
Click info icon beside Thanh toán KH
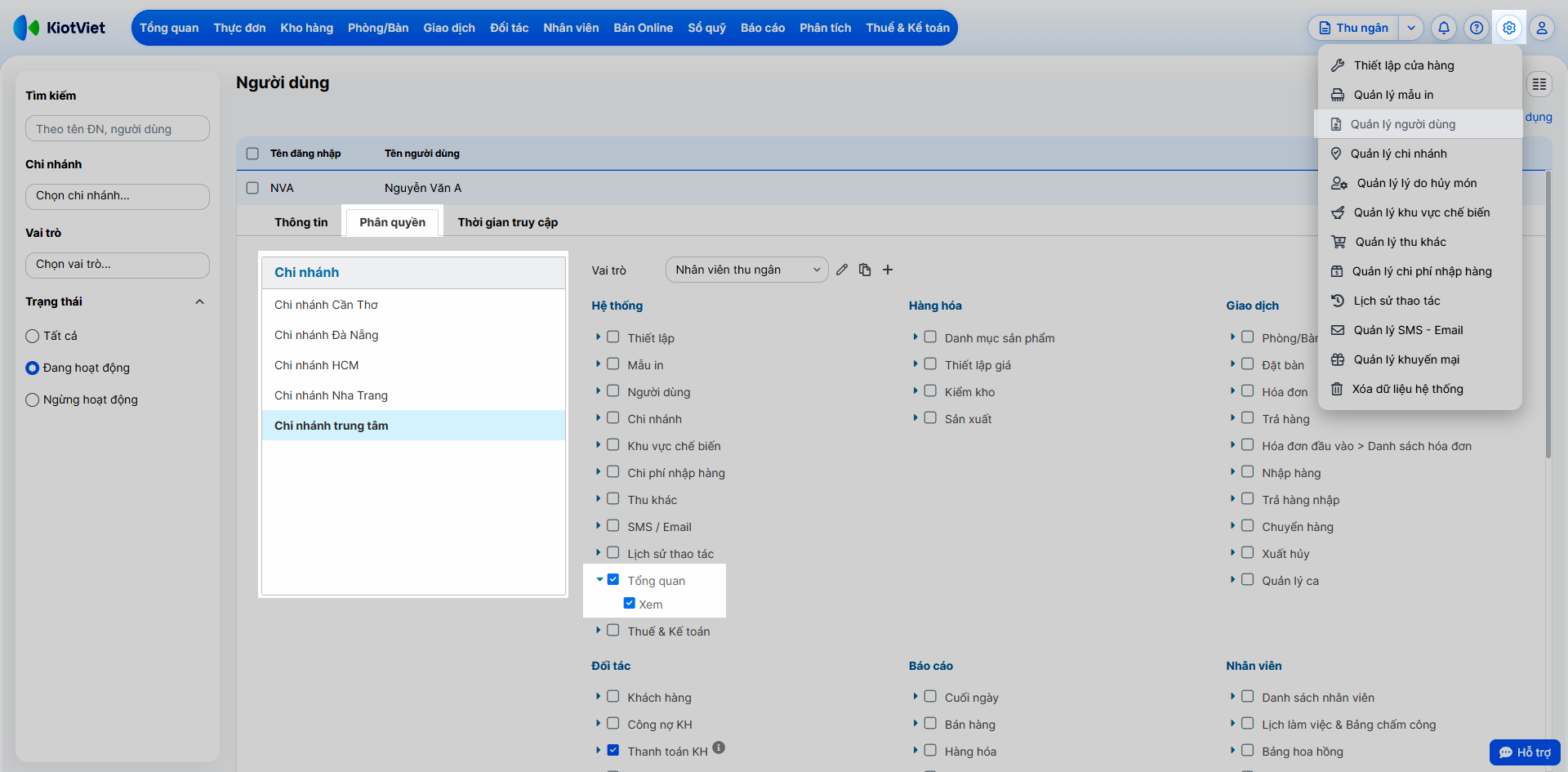pyautogui.click(x=719, y=747)
